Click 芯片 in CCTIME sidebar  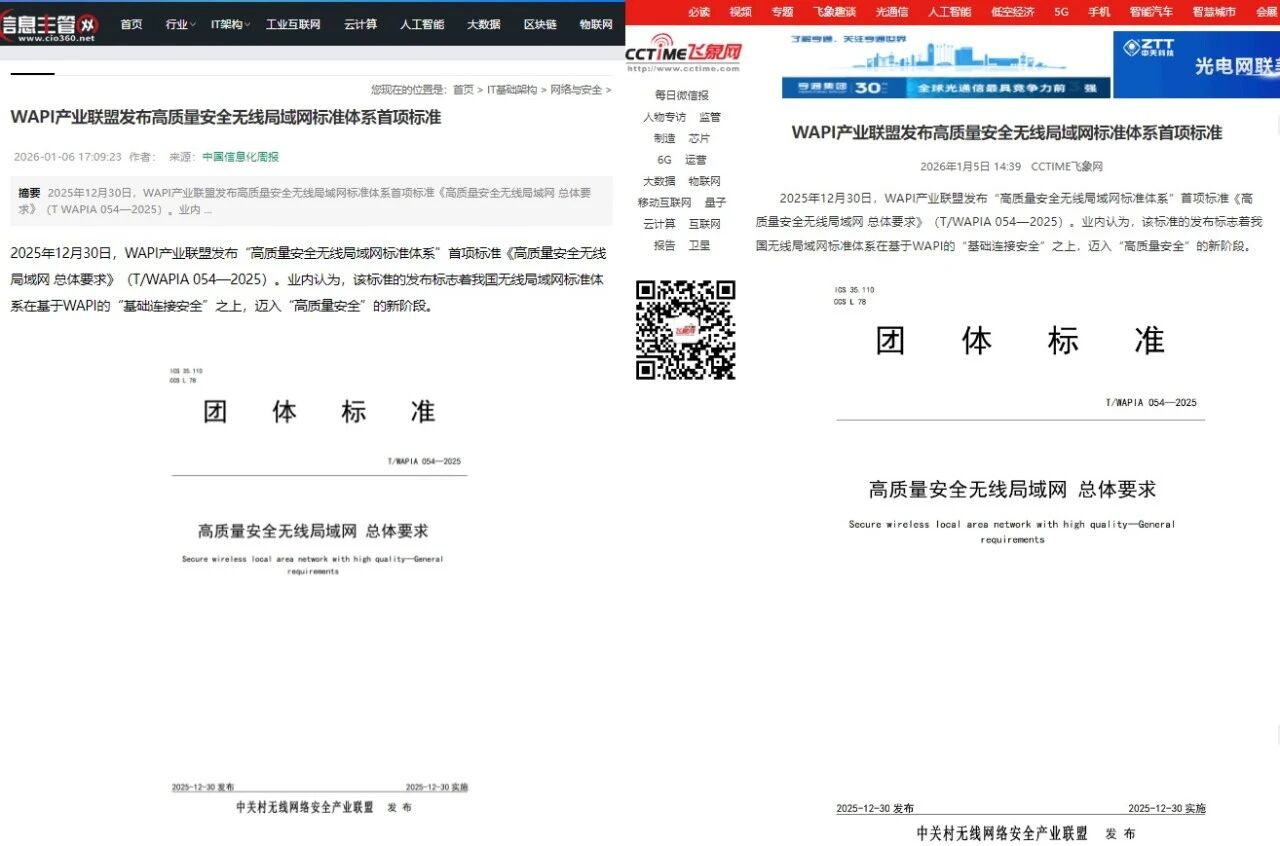pyautogui.click(x=699, y=138)
